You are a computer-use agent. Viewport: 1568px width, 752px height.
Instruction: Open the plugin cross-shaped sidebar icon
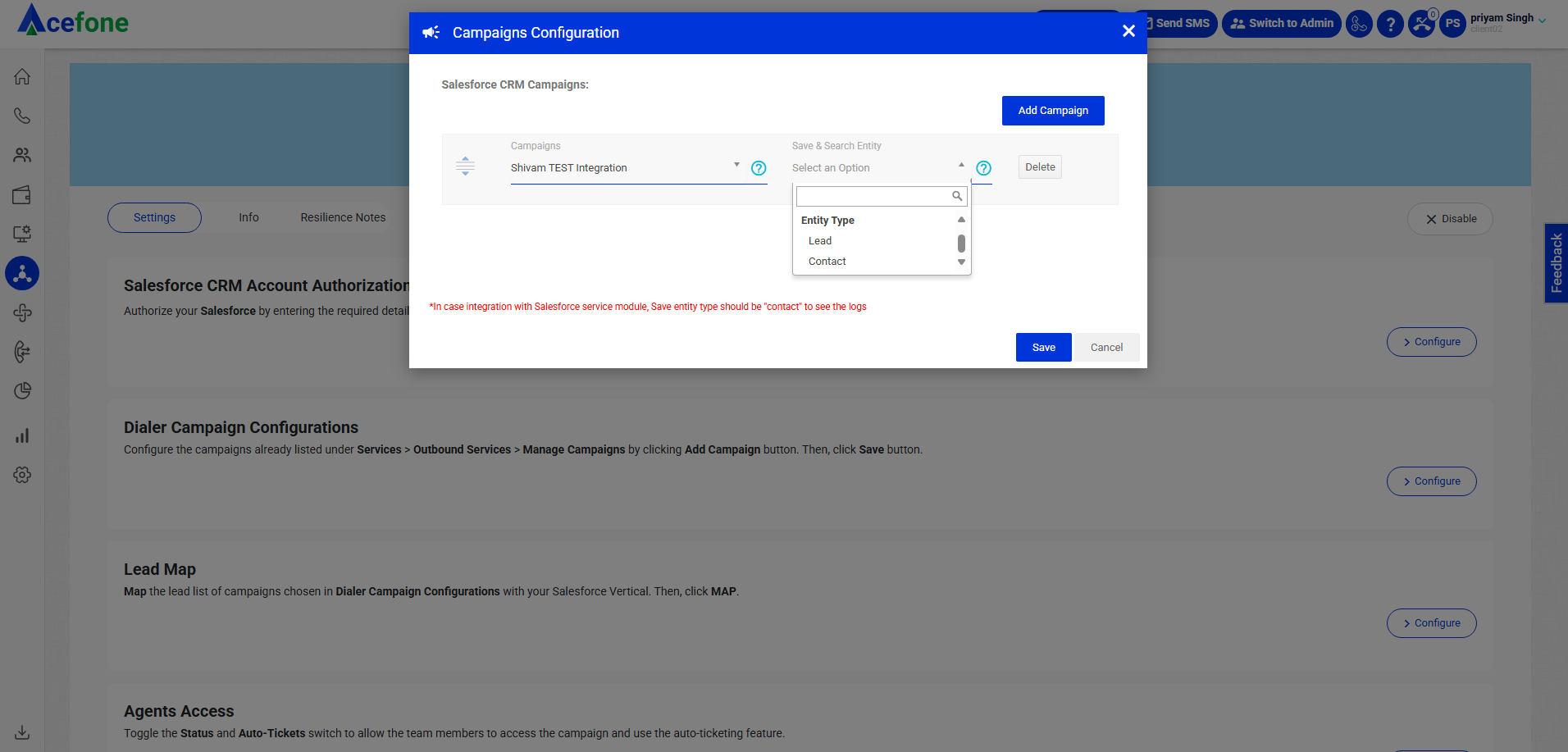(22, 312)
